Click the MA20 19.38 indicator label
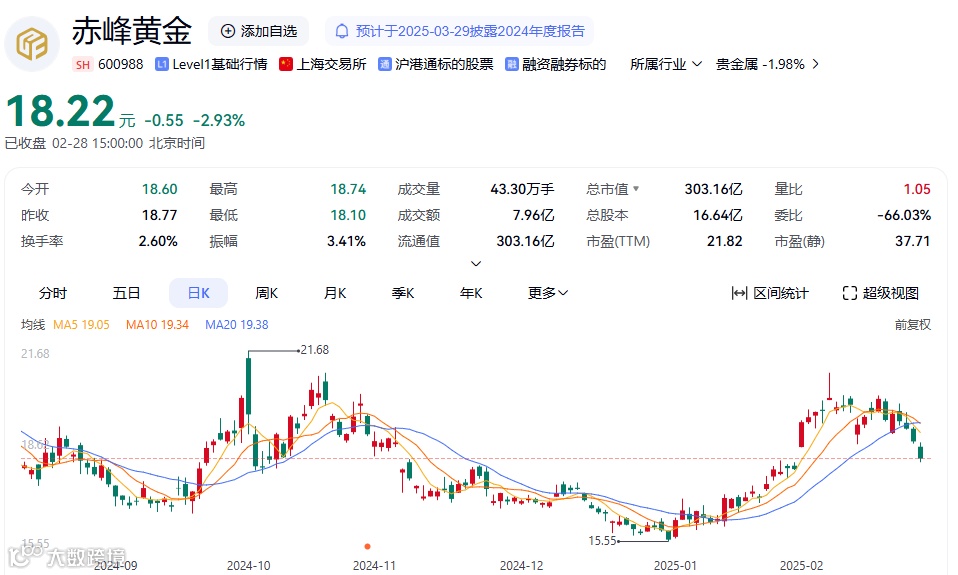Viewport: 958px width, 575px height. [x=236, y=324]
